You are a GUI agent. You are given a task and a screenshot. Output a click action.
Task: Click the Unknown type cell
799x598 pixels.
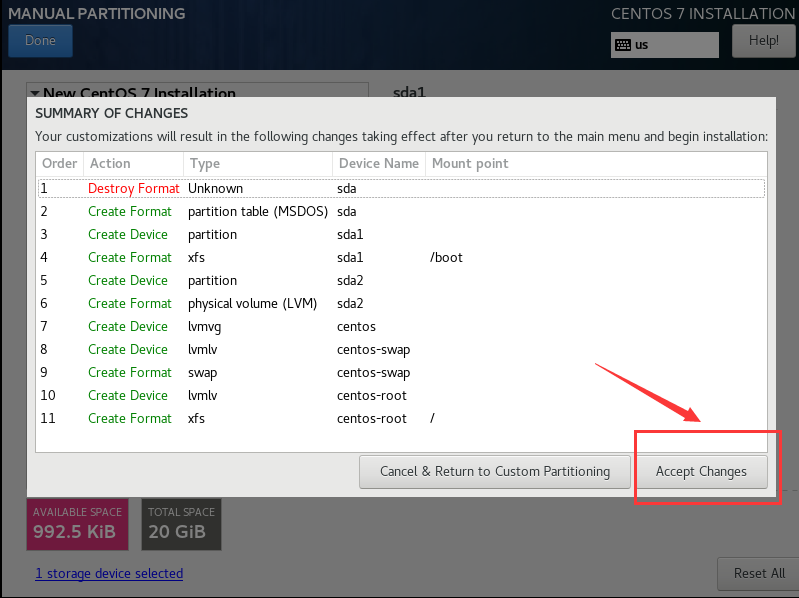click(x=216, y=188)
